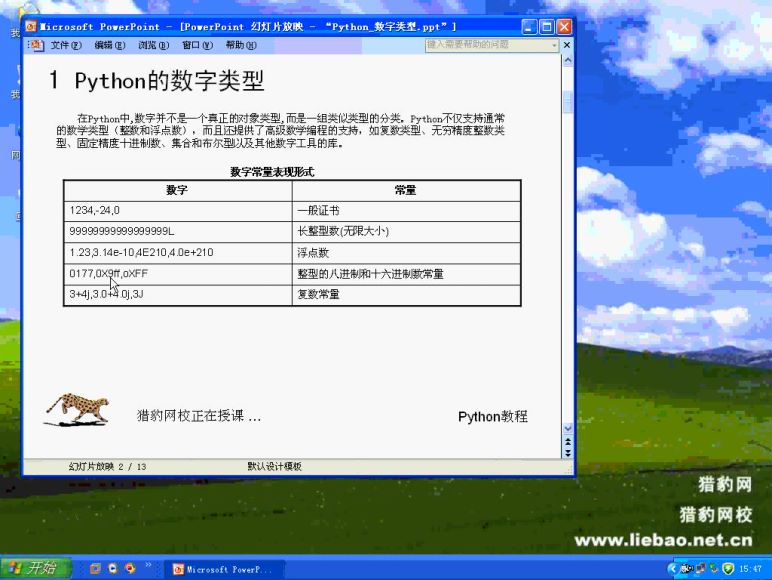
Task: Click the vertical scrollbar thumb
Action: click(x=568, y=102)
